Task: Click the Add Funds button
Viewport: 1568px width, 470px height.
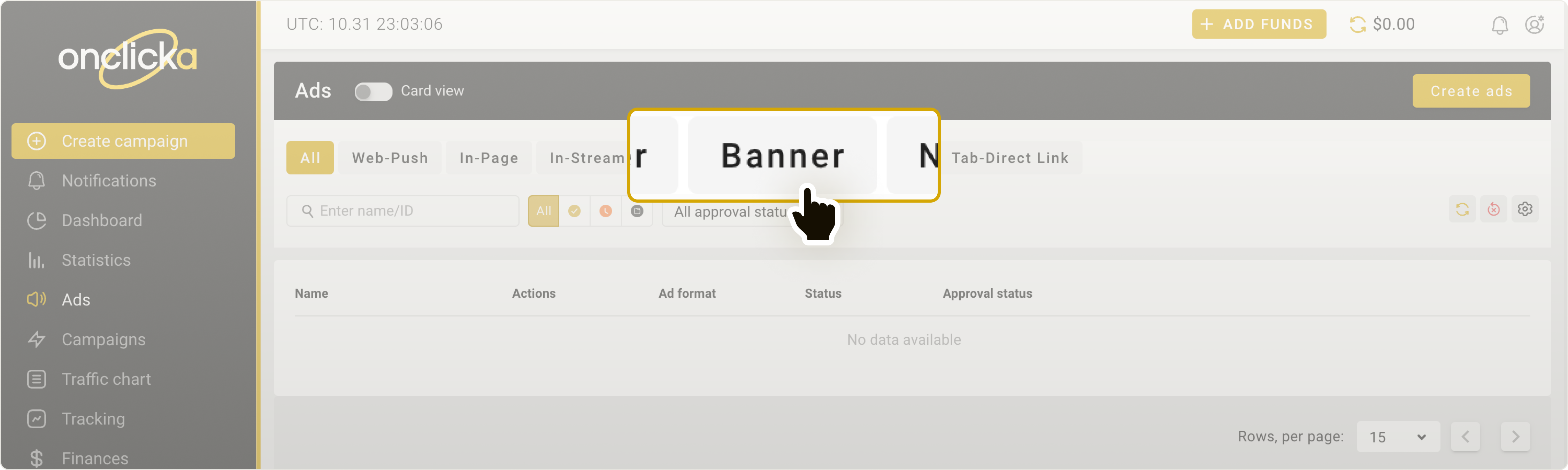Action: [x=1259, y=24]
